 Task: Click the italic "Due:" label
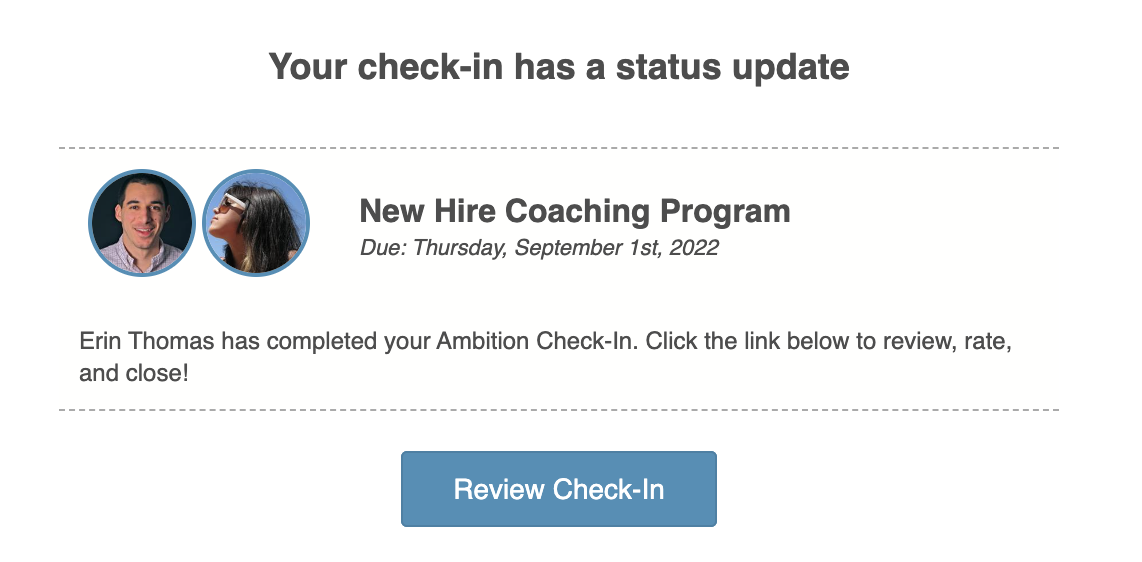pos(383,247)
